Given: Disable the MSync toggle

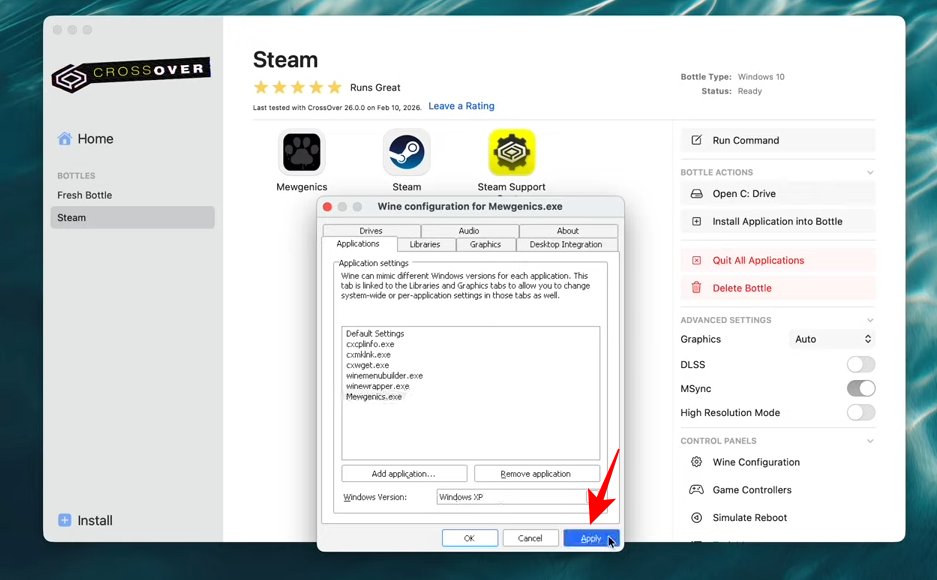Looking at the screenshot, I should [860, 389].
